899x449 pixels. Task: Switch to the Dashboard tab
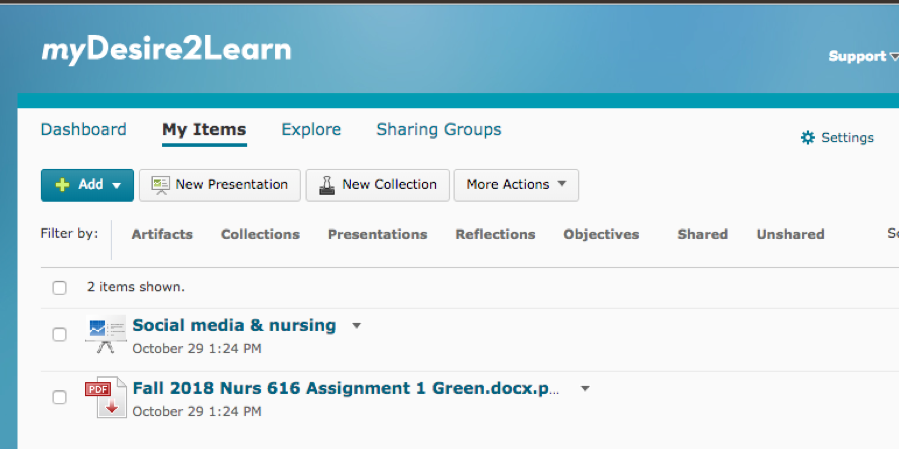[x=84, y=130]
